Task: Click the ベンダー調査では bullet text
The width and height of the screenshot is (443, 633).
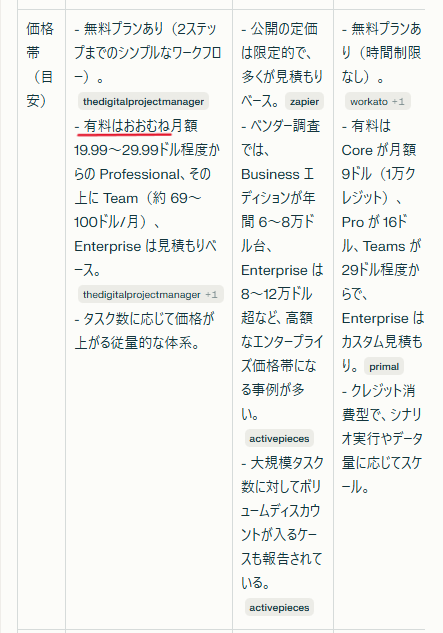Action: coord(281,138)
